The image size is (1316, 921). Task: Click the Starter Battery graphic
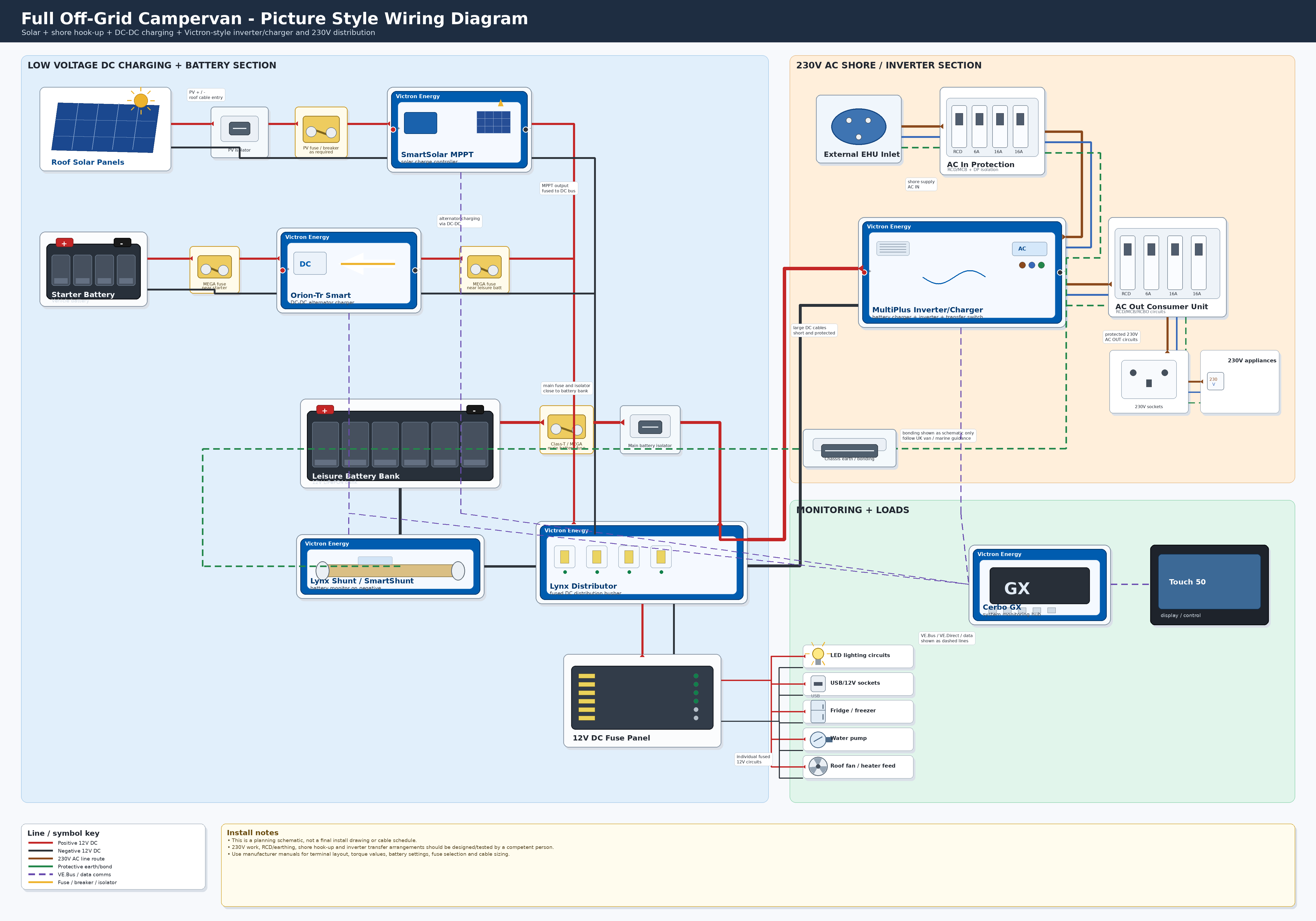coord(93,269)
